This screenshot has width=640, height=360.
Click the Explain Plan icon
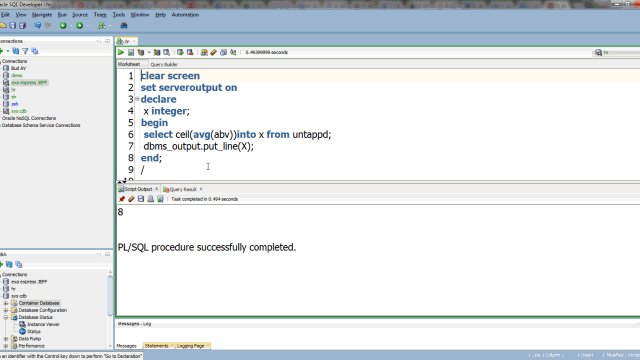click(141, 52)
